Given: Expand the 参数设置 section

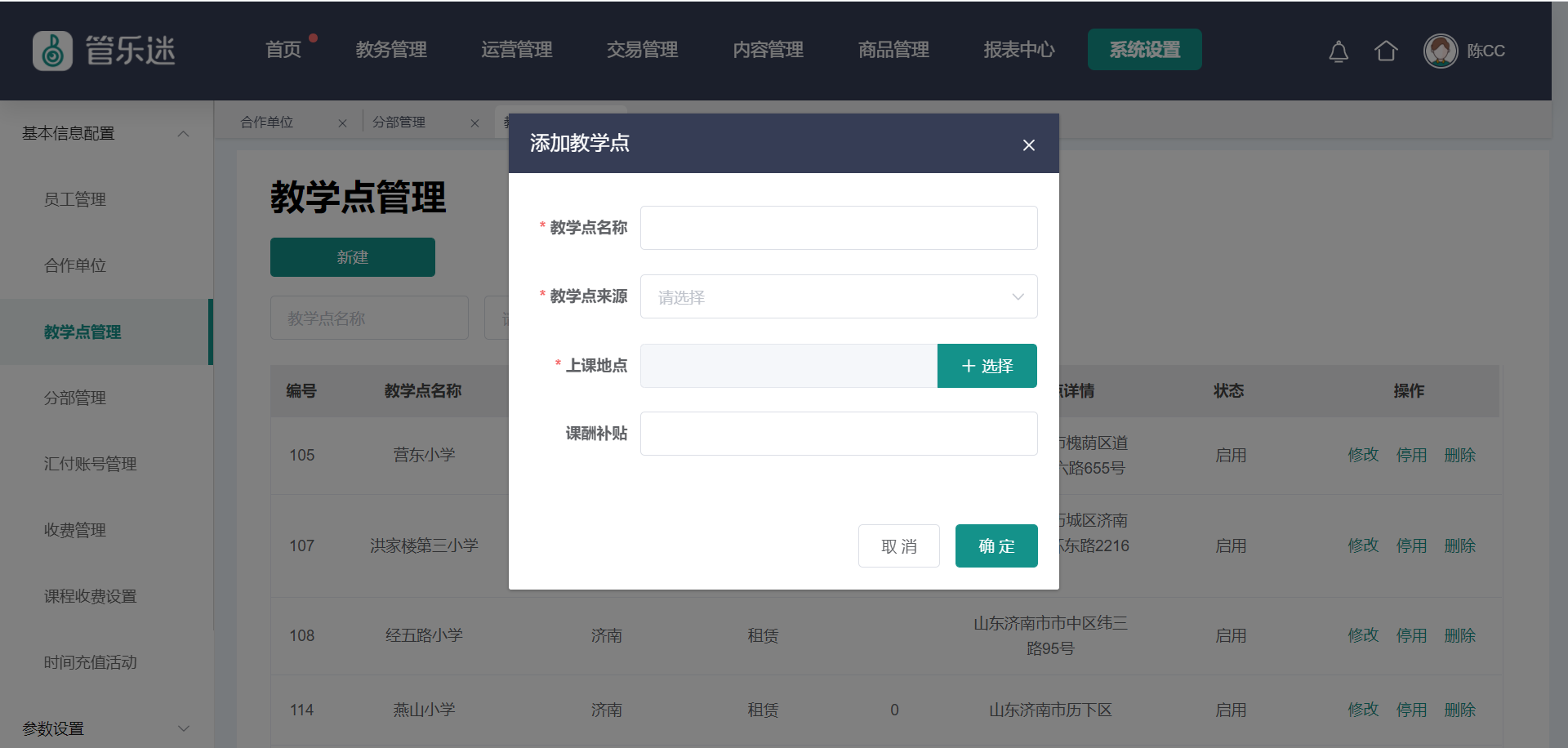Looking at the screenshot, I should click(x=183, y=728).
